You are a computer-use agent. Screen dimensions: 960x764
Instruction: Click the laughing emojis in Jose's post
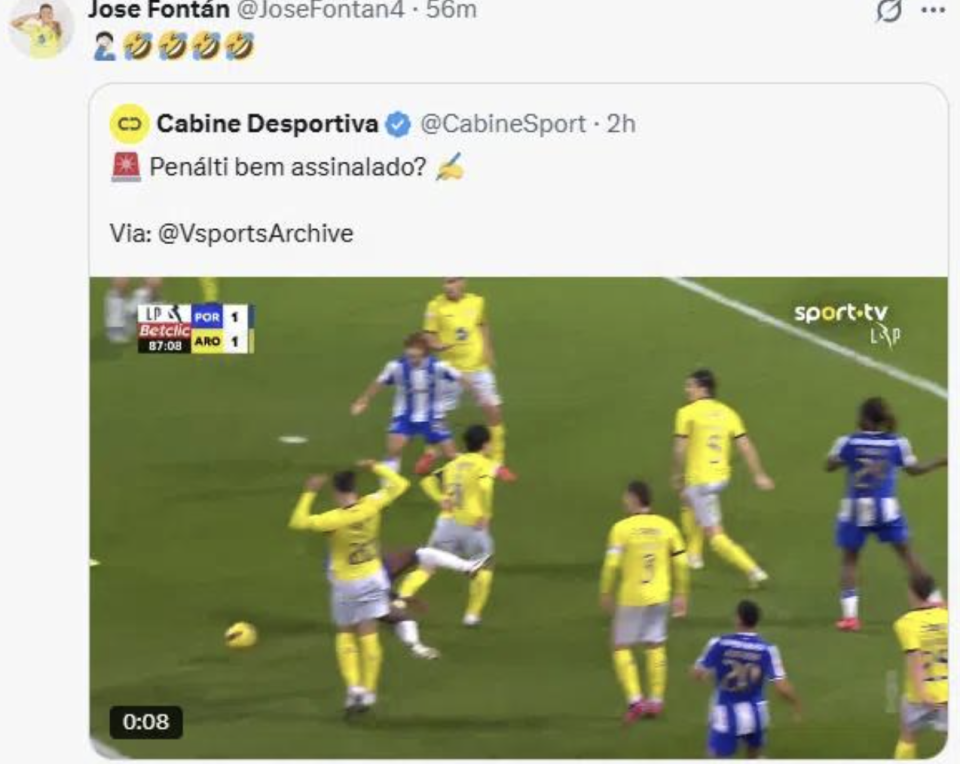coord(188,46)
